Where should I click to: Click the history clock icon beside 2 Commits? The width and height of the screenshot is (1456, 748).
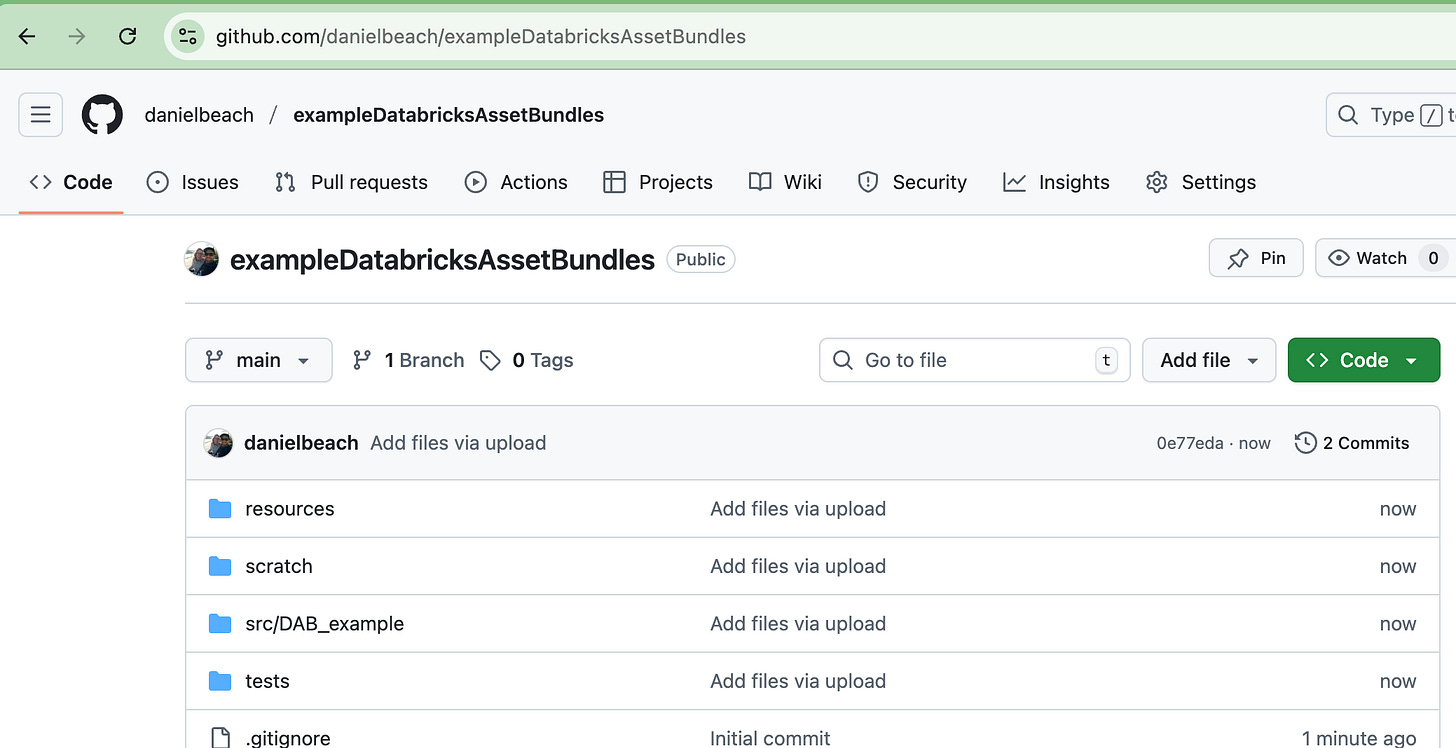point(1305,443)
